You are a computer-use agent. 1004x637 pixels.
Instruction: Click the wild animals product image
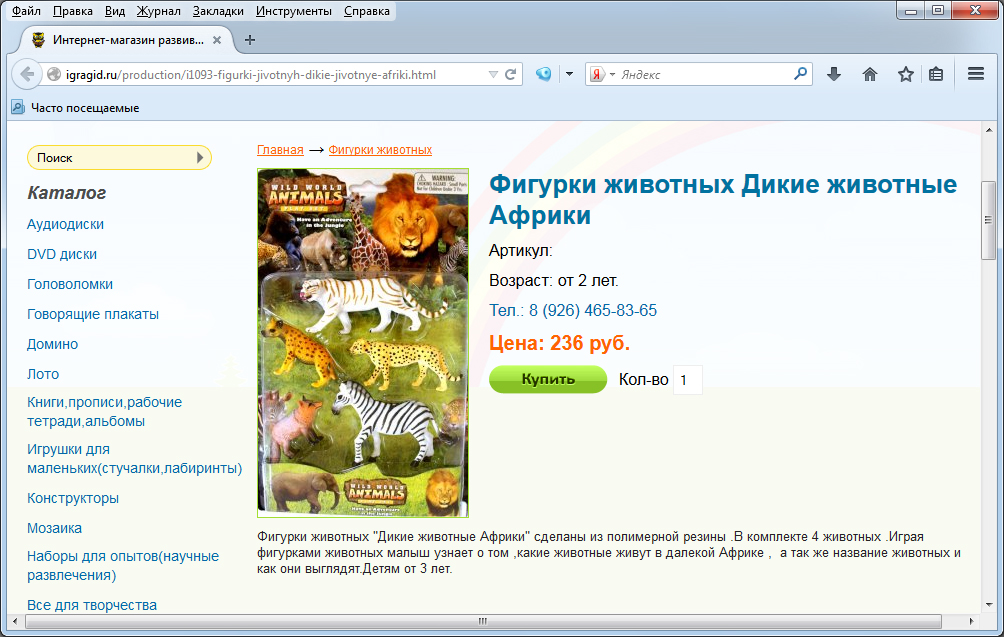363,342
